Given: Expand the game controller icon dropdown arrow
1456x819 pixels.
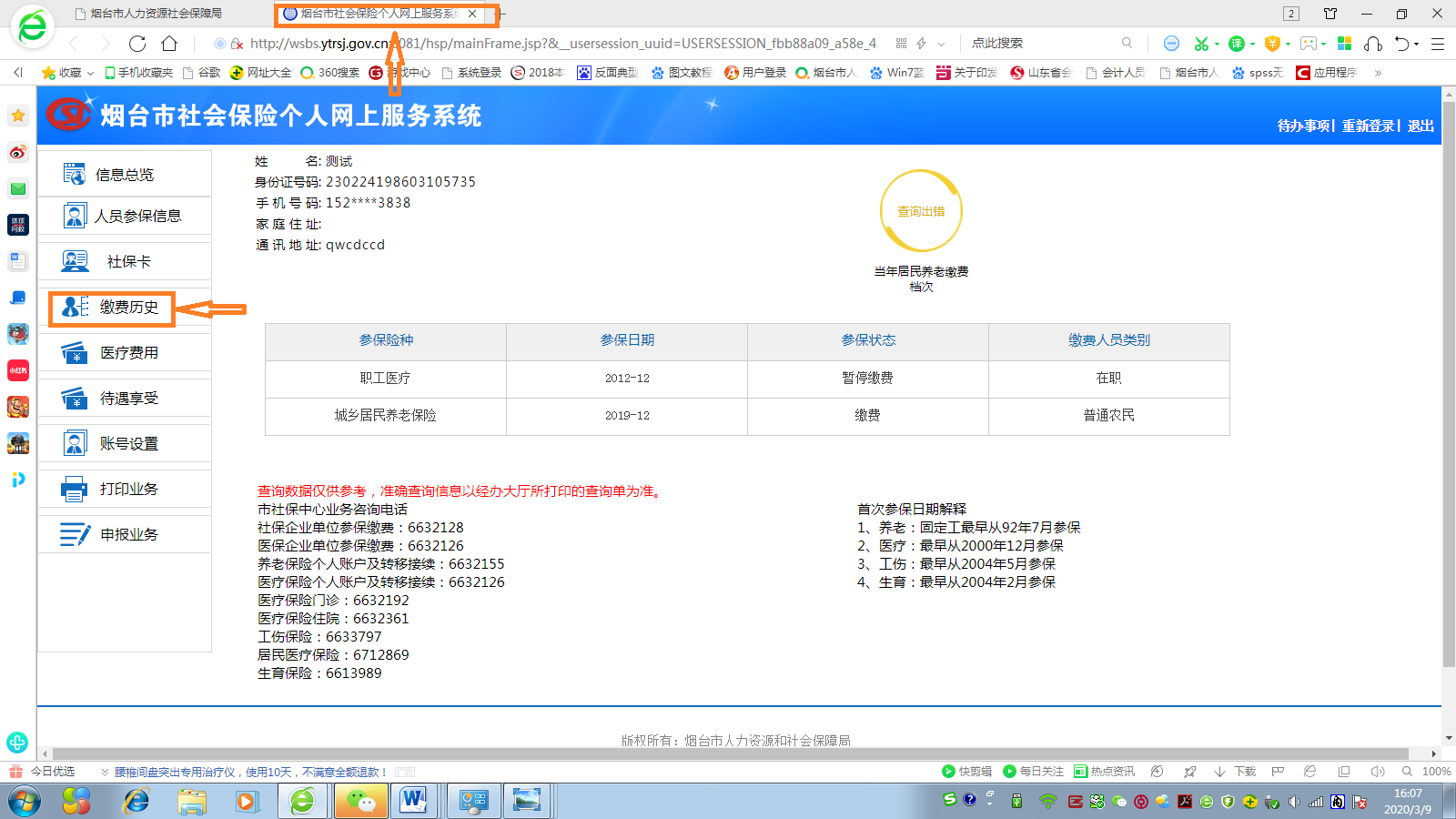Looking at the screenshot, I should pyautogui.click(x=1324, y=44).
